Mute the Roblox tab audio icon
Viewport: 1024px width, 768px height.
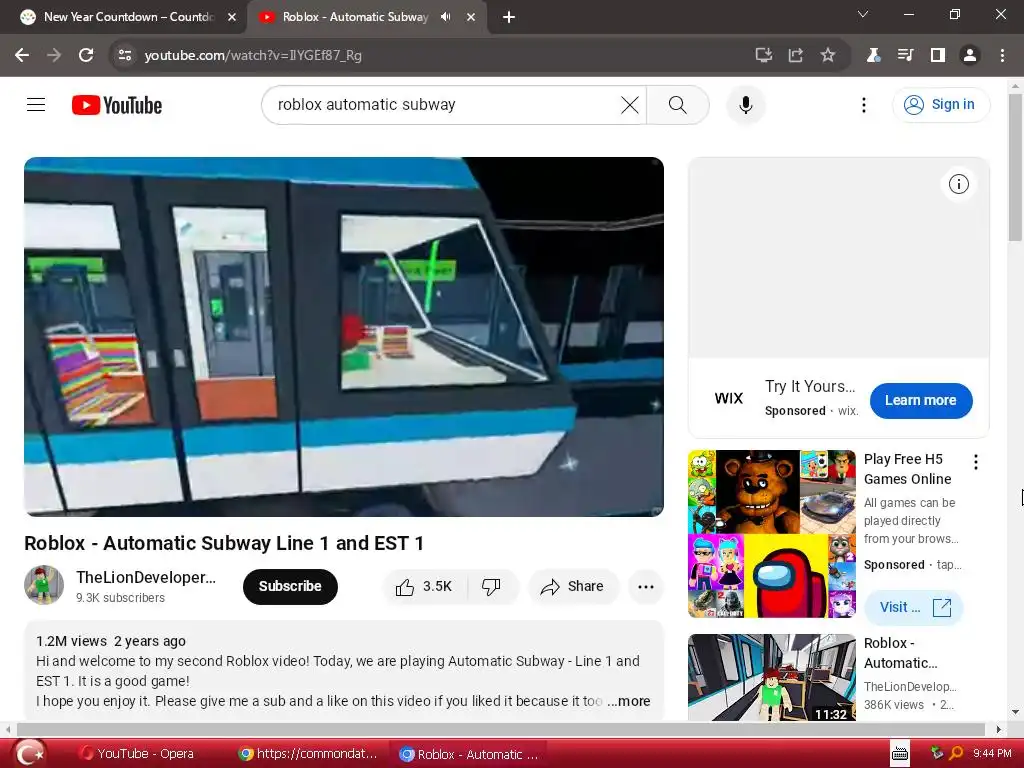445,17
